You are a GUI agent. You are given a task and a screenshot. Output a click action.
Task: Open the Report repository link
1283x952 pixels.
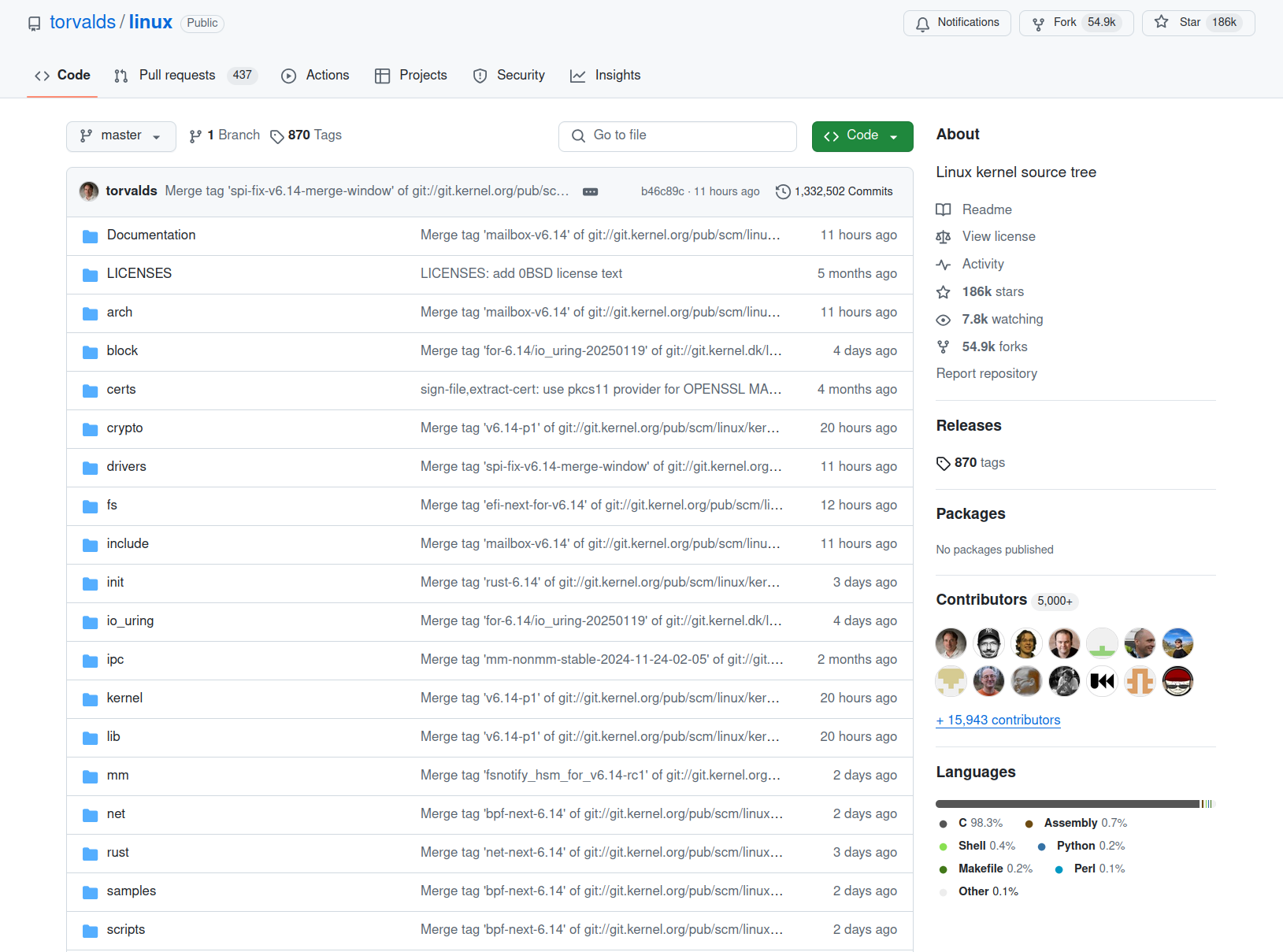(x=986, y=373)
